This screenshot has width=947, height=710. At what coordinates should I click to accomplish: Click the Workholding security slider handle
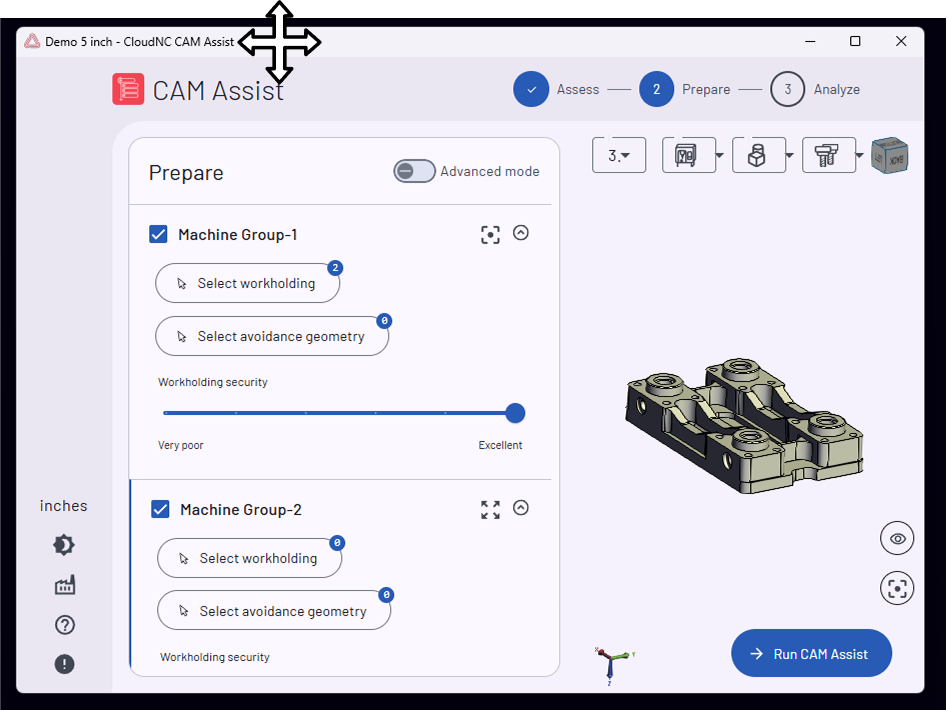[x=515, y=413]
